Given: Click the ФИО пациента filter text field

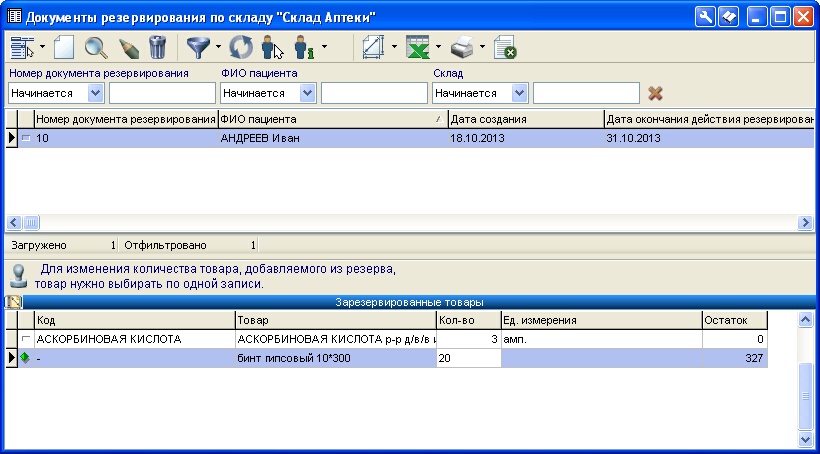Looking at the screenshot, I should pyautogui.click(x=374, y=94).
